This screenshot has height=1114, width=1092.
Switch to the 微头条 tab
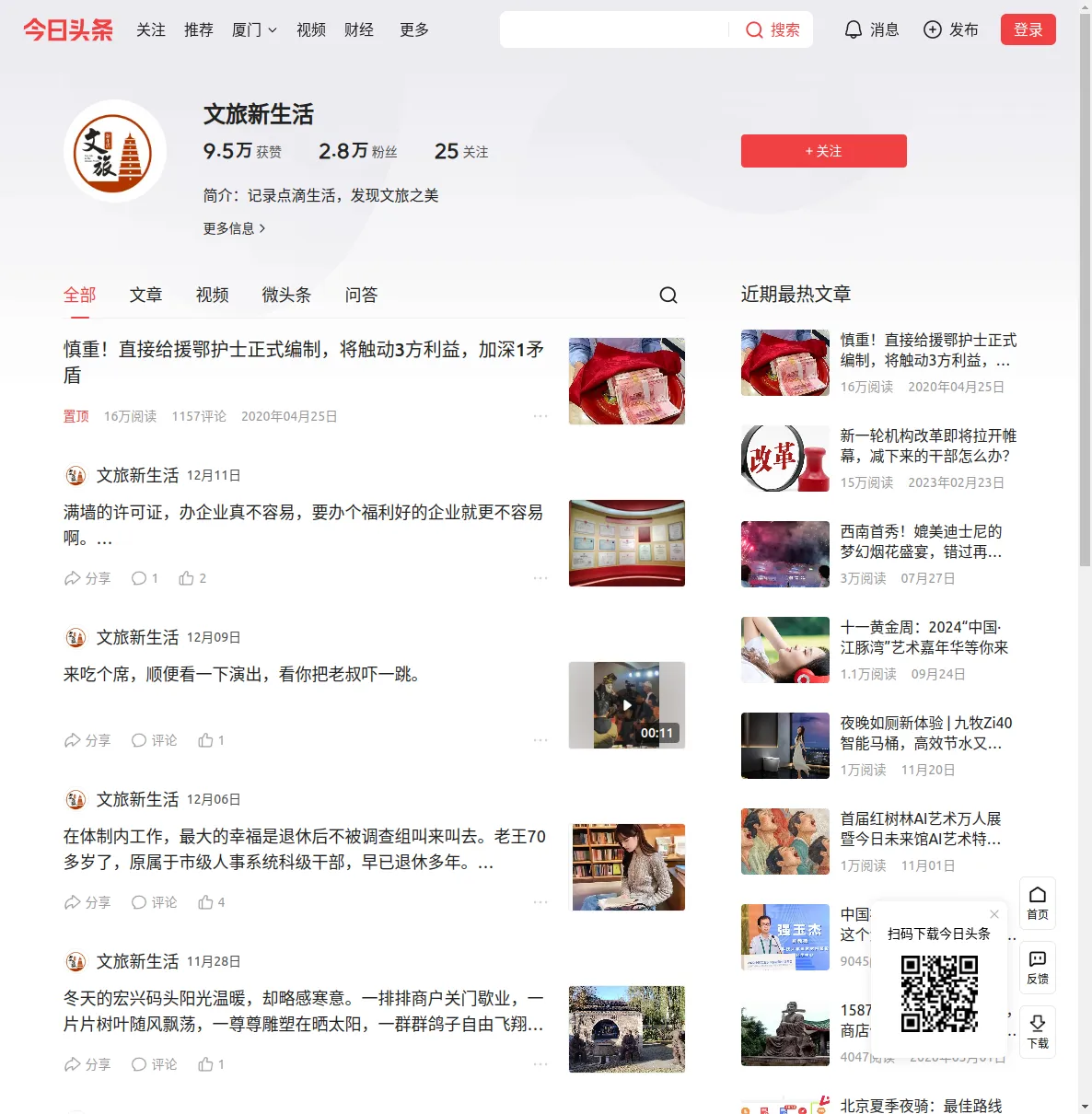tap(286, 295)
